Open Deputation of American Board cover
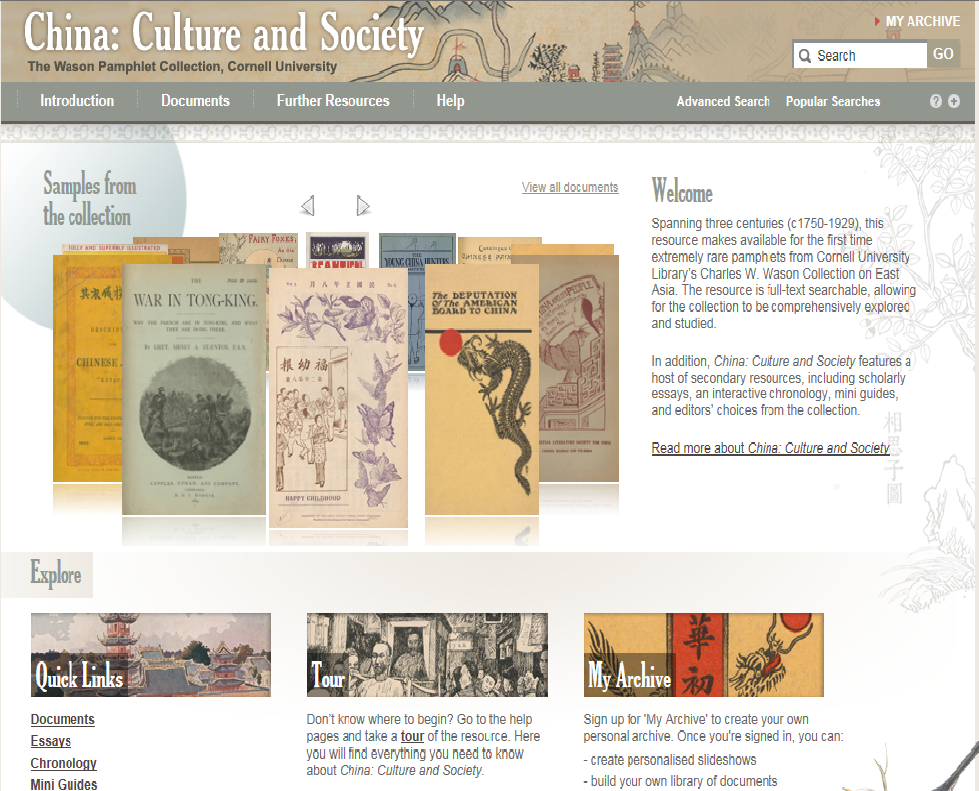979x791 pixels. tap(481, 390)
